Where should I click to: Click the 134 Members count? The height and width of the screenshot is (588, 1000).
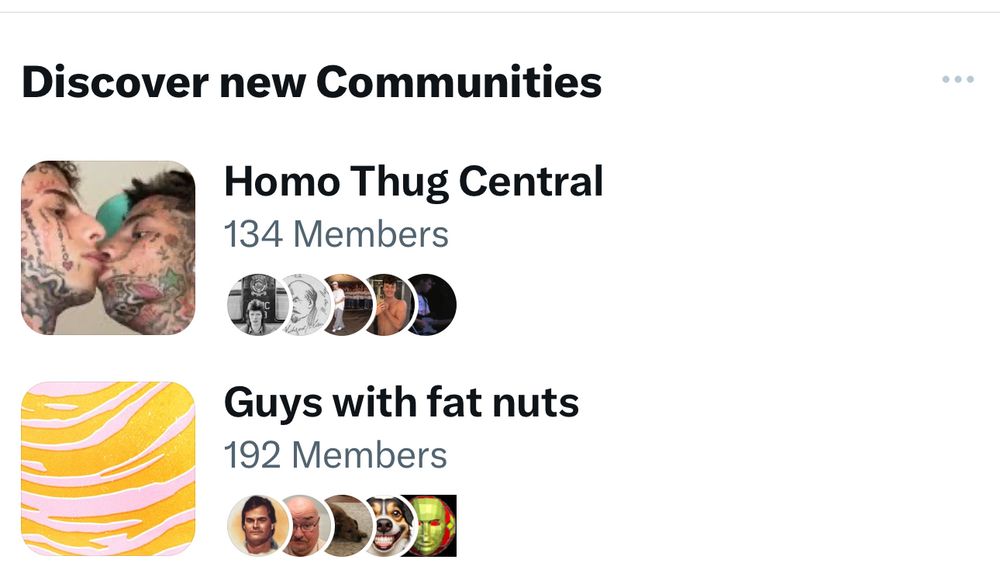pyautogui.click(x=336, y=234)
